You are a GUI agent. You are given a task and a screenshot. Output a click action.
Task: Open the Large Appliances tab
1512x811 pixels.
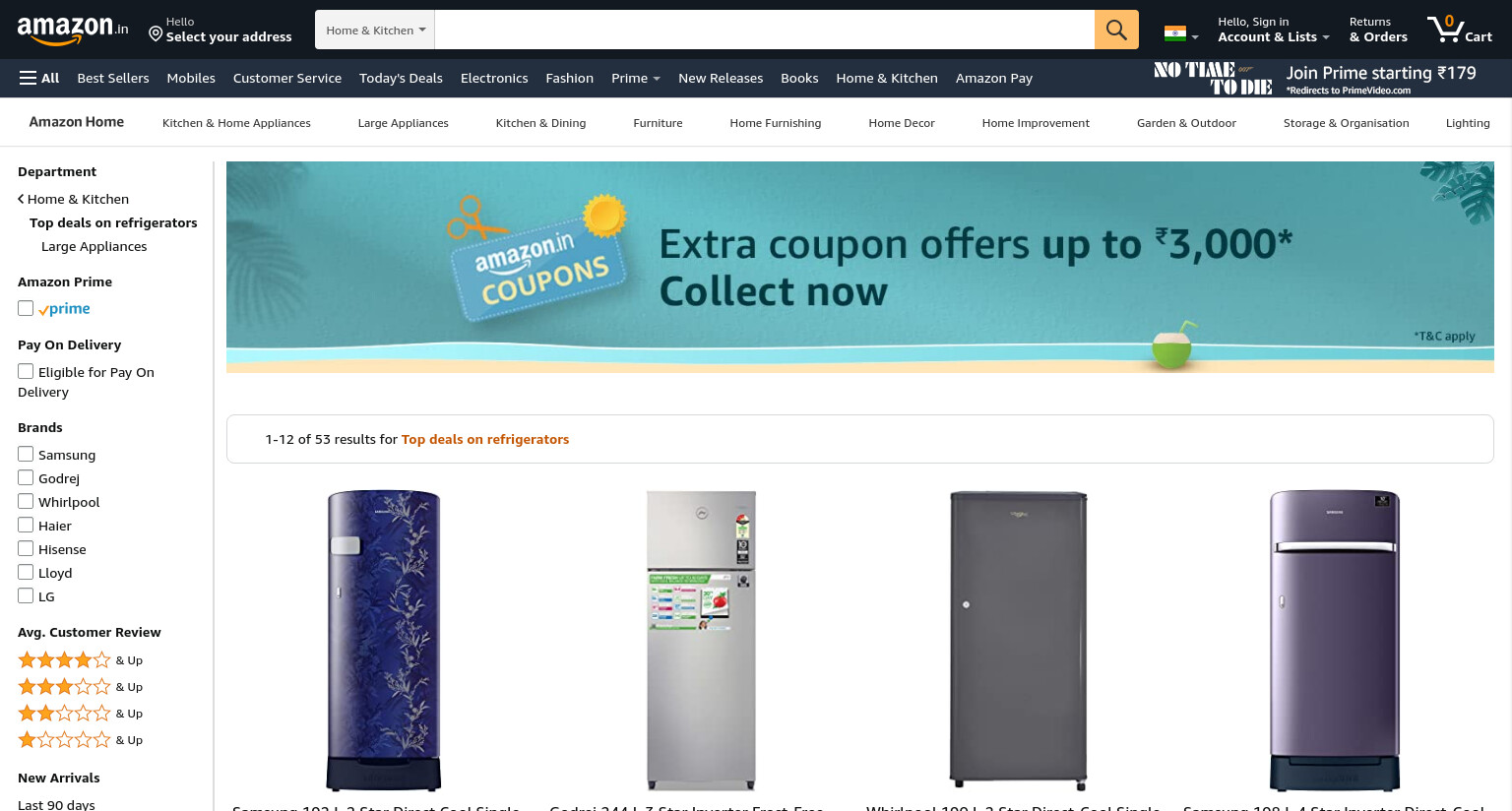[x=403, y=123]
